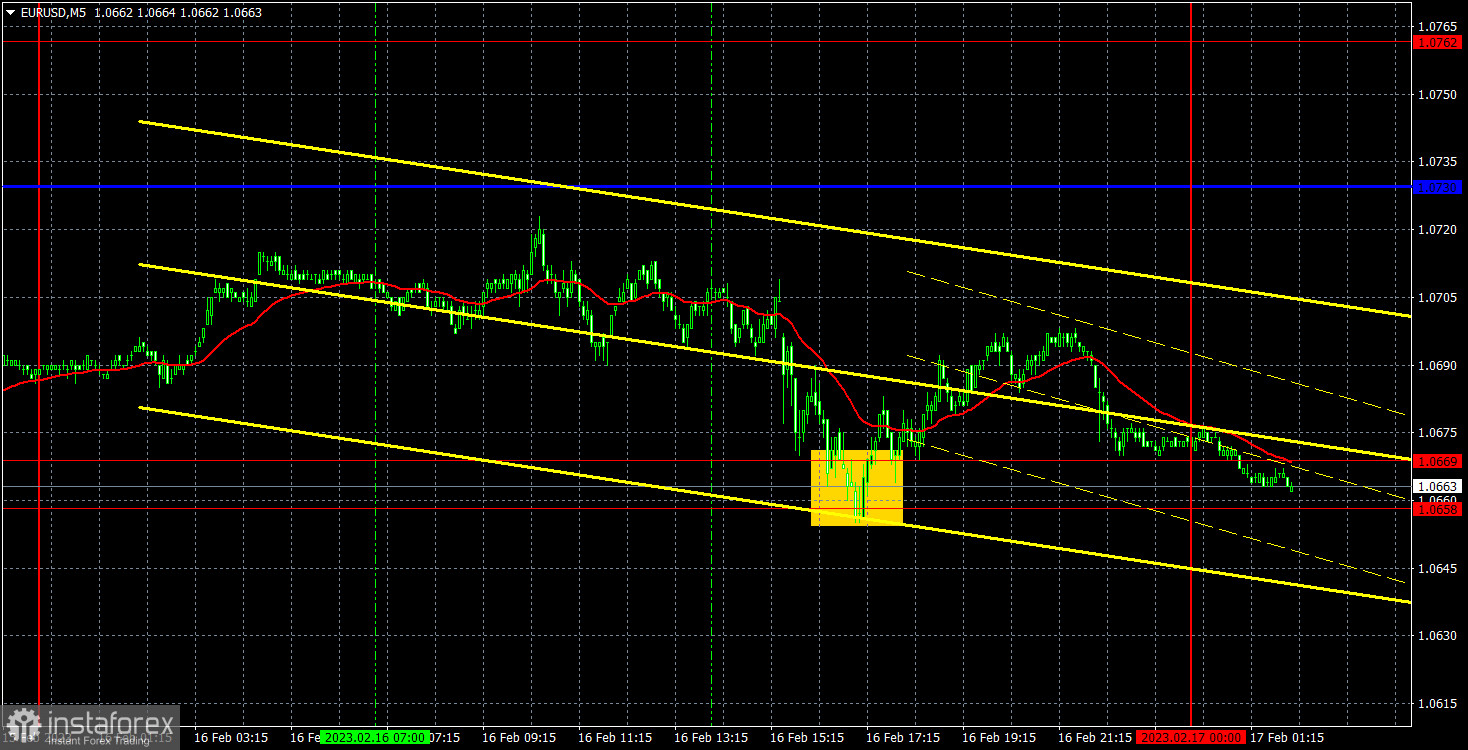The height and width of the screenshot is (750, 1468).
Task: Select the 1.0720 price scale value
Action: pyautogui.click(x=1438, y=229)
